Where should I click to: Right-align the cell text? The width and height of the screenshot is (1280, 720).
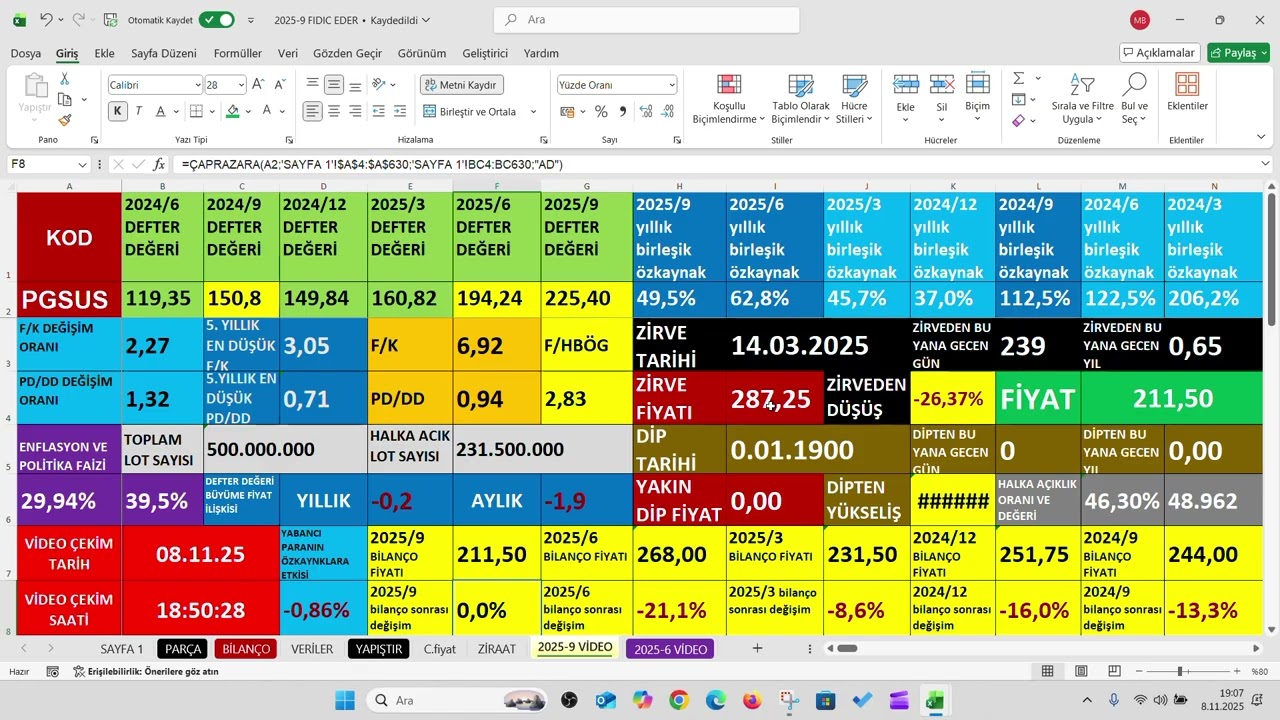click(x=355, y=111)
